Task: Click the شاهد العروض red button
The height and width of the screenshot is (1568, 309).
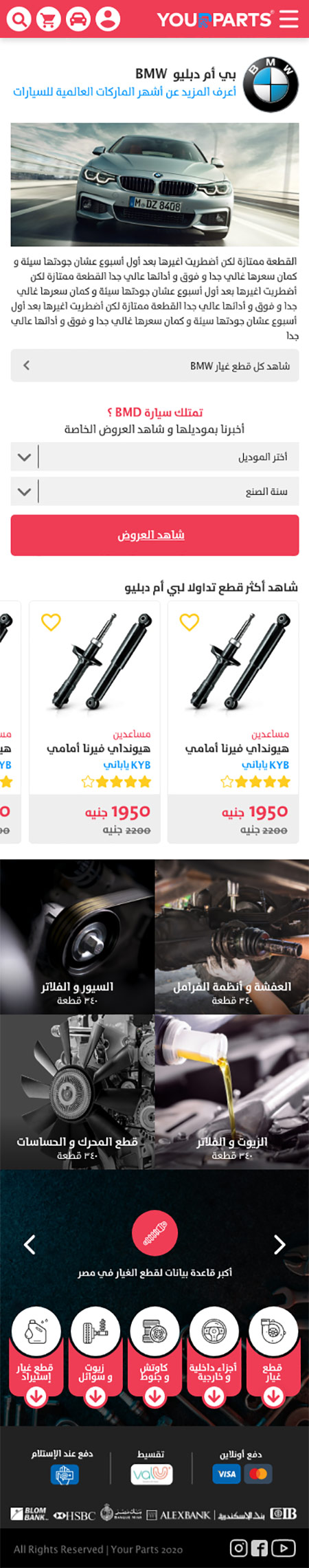Action: tap(154, 535)
